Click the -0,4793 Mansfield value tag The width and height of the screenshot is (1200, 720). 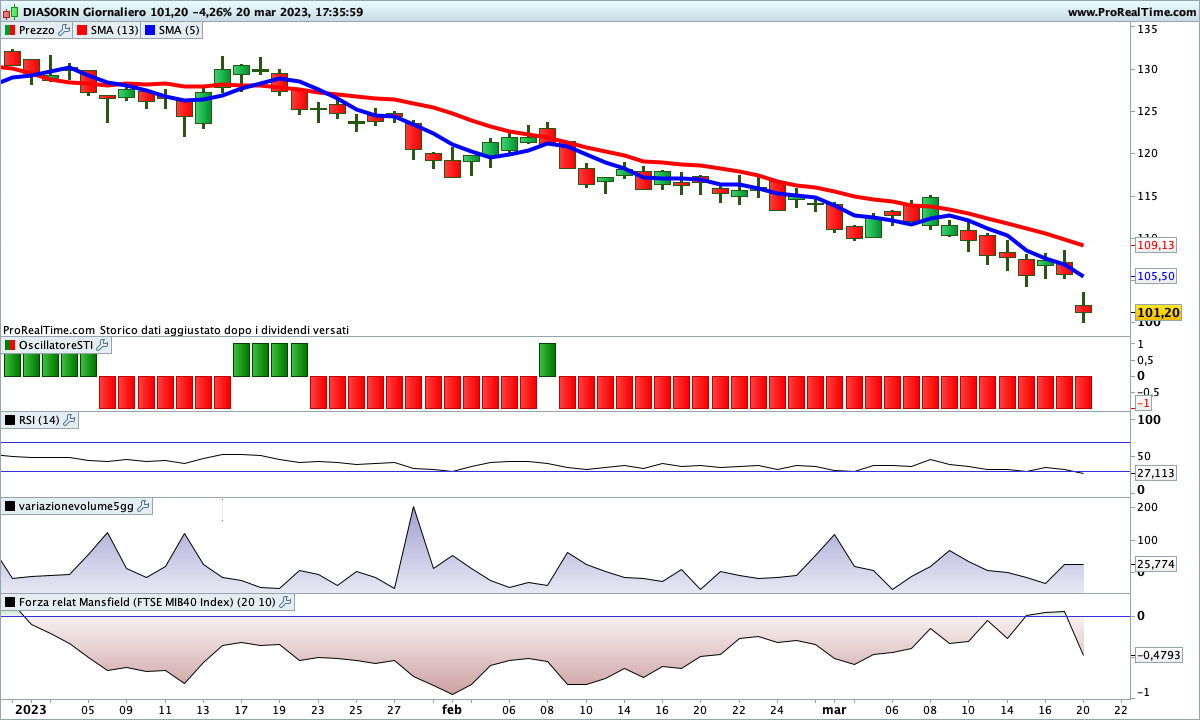tap(1159, 655)
